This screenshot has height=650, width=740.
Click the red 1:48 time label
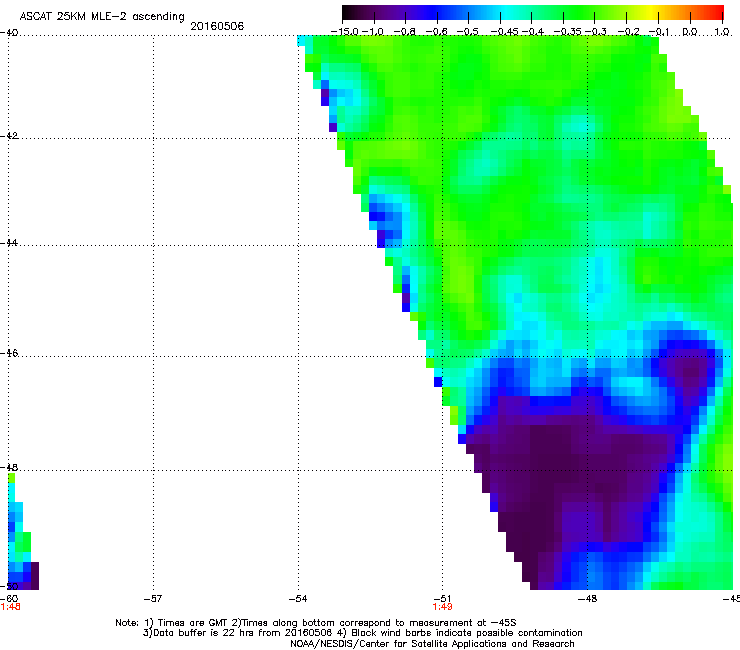pos(10,607)
